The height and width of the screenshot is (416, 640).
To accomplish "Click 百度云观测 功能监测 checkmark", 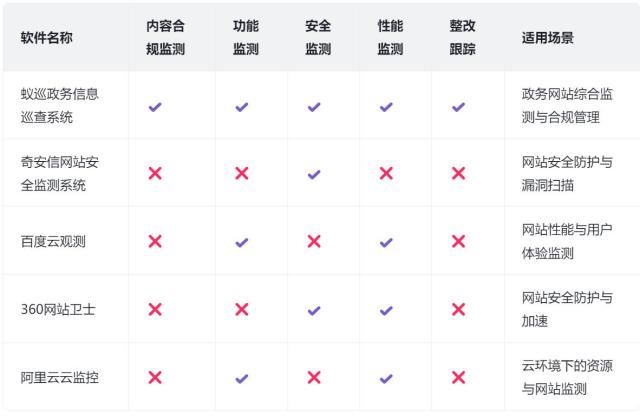I will coord(241,242).
